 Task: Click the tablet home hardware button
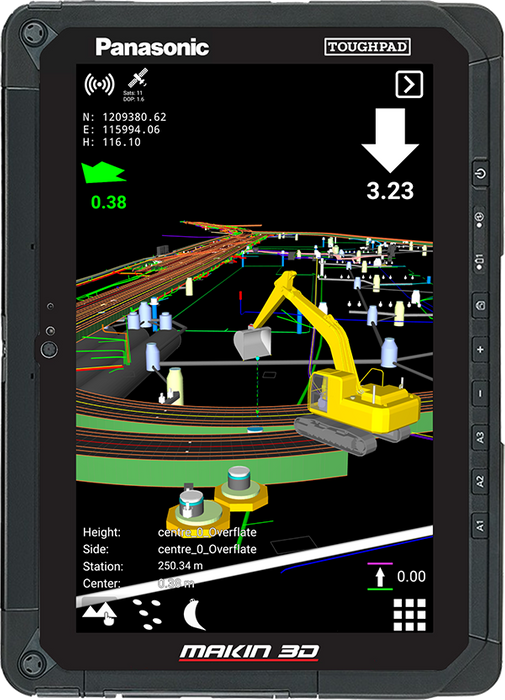pos(480,305)
